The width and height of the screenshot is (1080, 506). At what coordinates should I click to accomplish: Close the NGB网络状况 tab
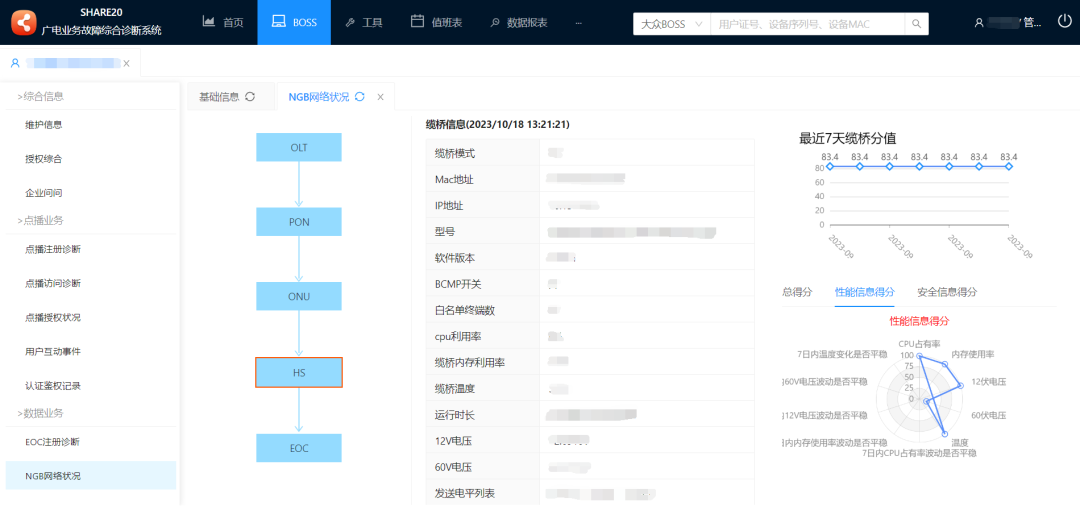coord(380,97)
